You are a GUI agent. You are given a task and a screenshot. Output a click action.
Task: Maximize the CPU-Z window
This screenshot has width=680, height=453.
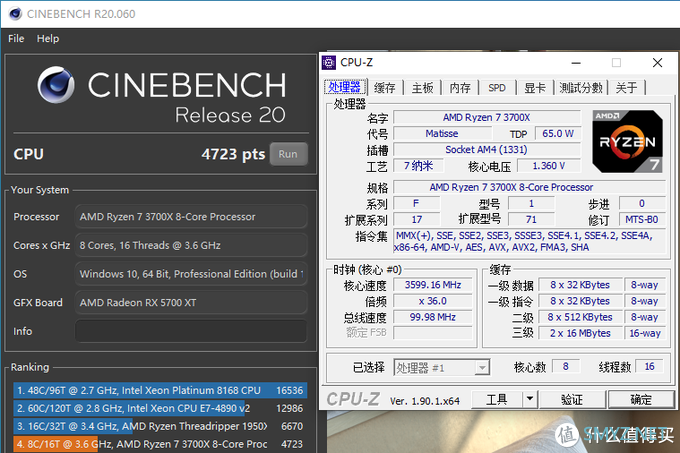point(616,63)
